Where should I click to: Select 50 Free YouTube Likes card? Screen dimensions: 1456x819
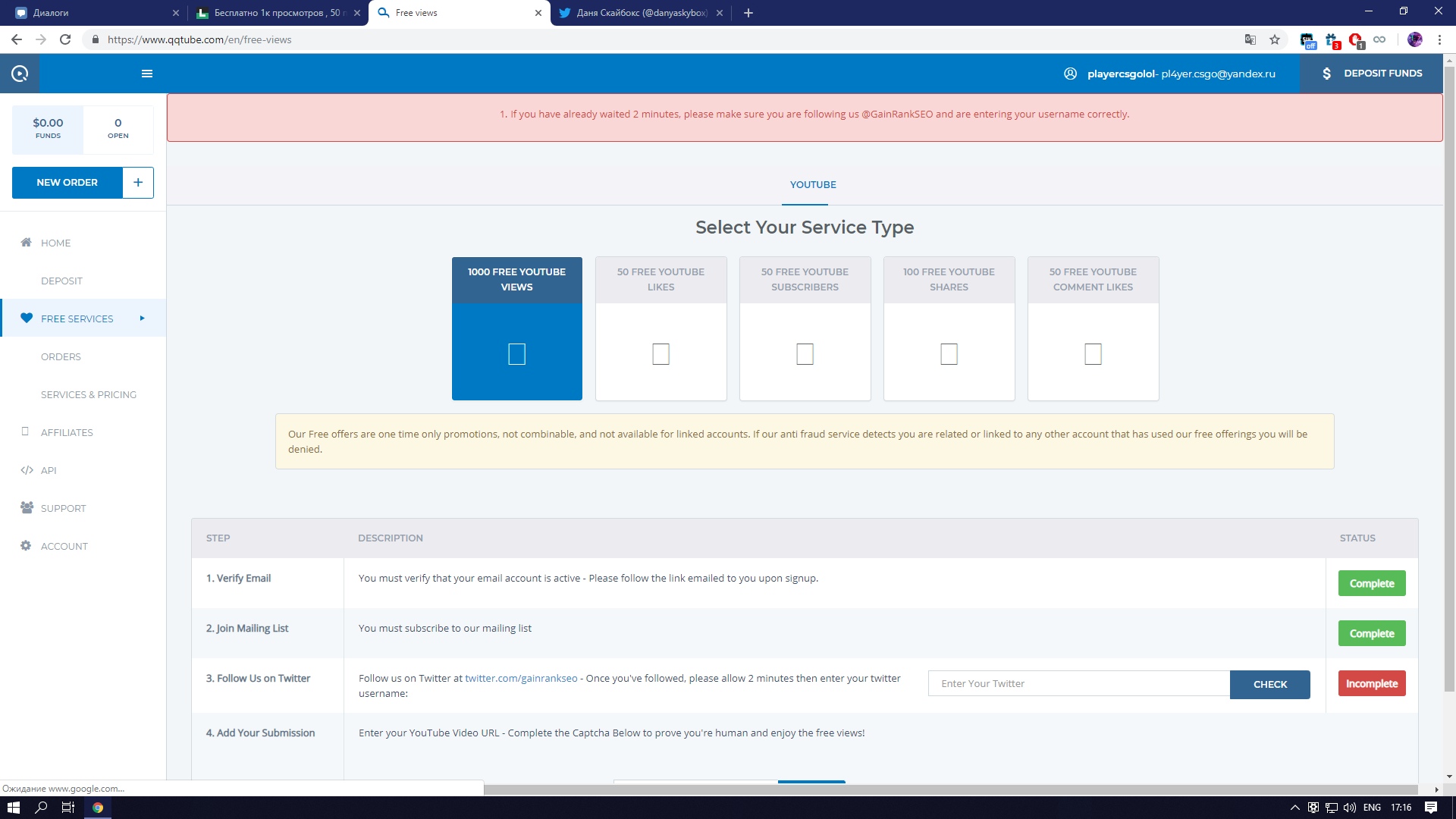click(661, 328)
